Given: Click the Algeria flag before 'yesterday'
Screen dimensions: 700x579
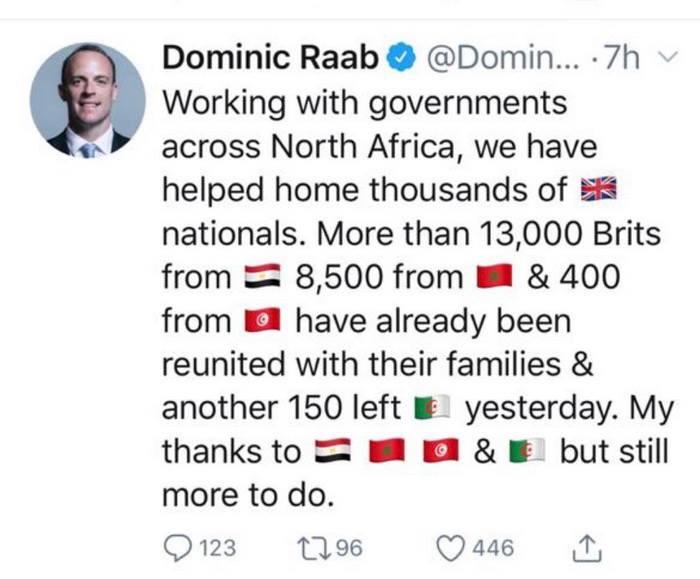Looking at the screenshot, I should [435, 409].
